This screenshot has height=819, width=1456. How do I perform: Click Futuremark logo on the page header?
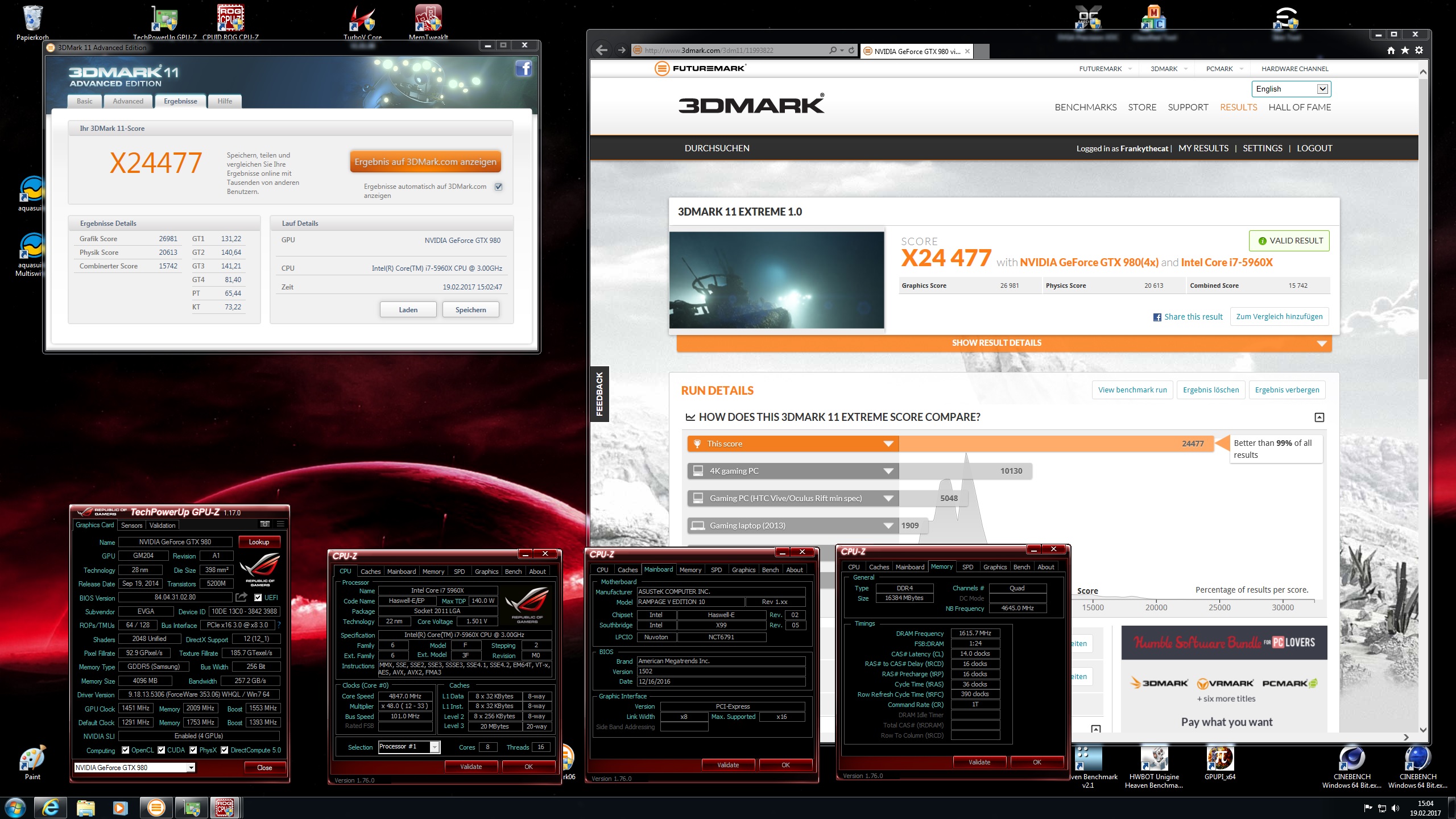tap(700, 68)
